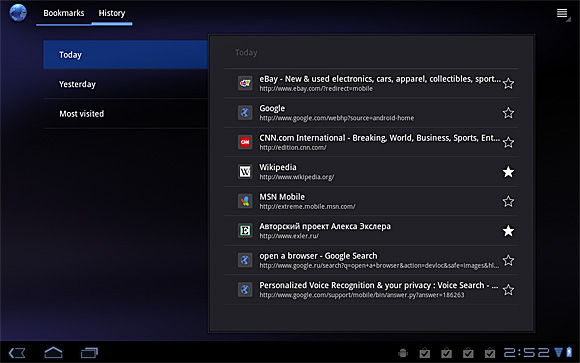Viewport: 580px width, 363px height.
Task: Open the overflow menu icon
Action: [562, 13]
